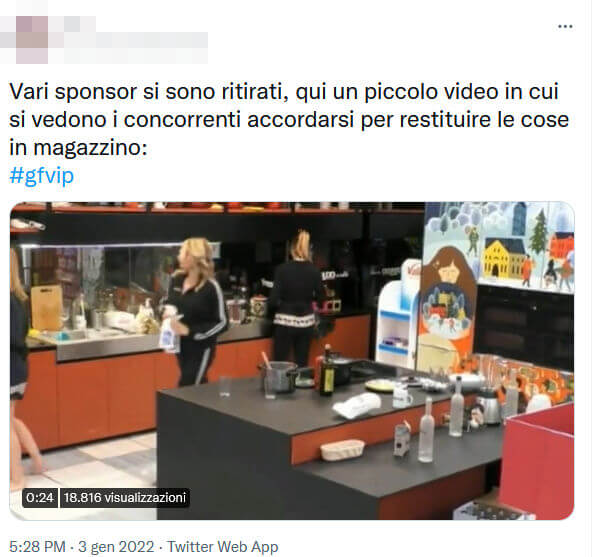Click the red box in the video's corner
The width and height of the screenshot is (594, 557).
pos(538,458)
